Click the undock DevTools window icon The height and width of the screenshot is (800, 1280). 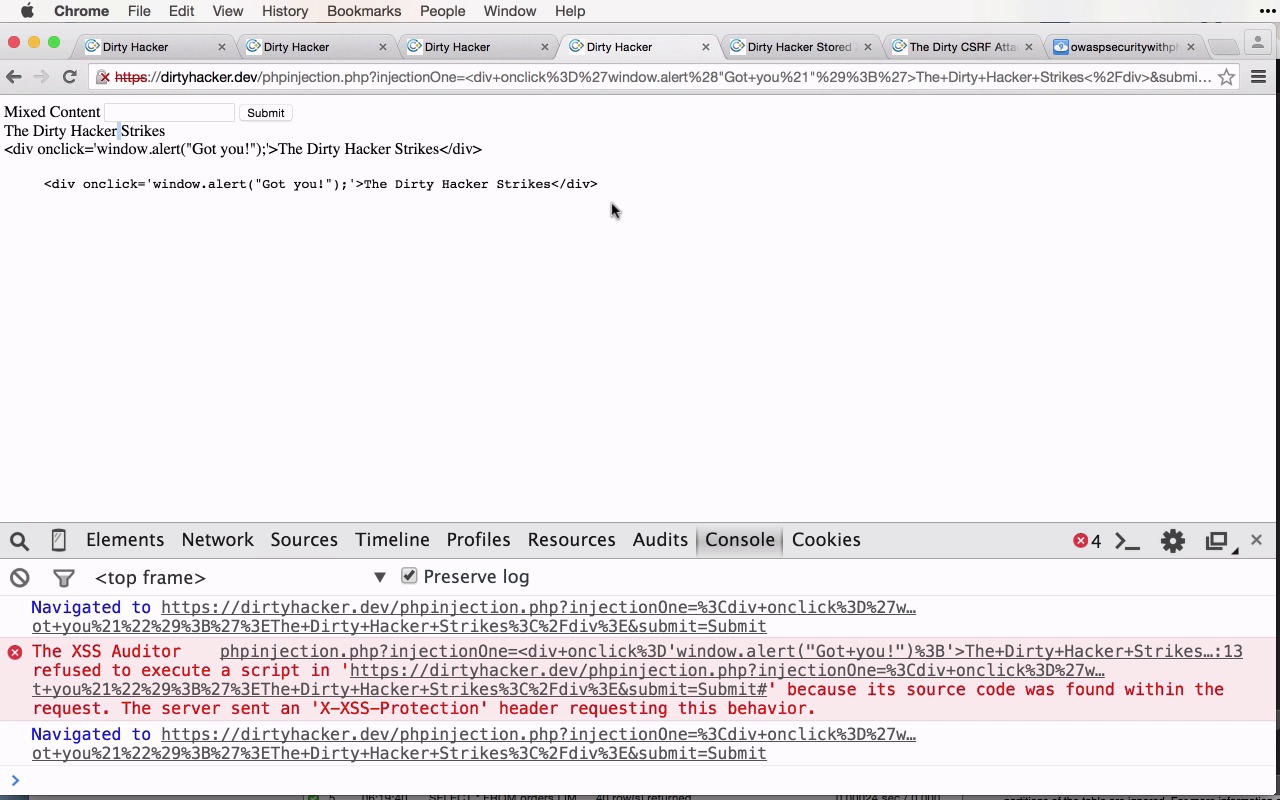1217,541
